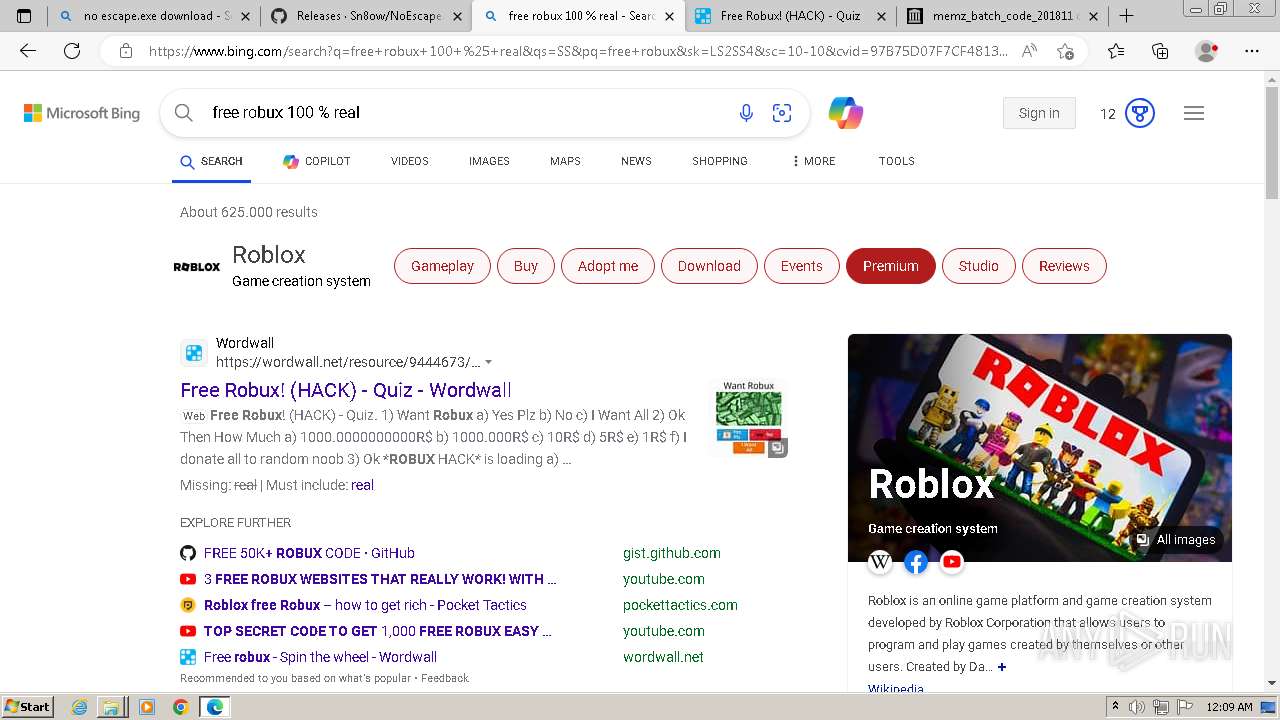Open the tab actions menu icon
The height and width of the screenshot is (720, 1280).
[24, 16]
